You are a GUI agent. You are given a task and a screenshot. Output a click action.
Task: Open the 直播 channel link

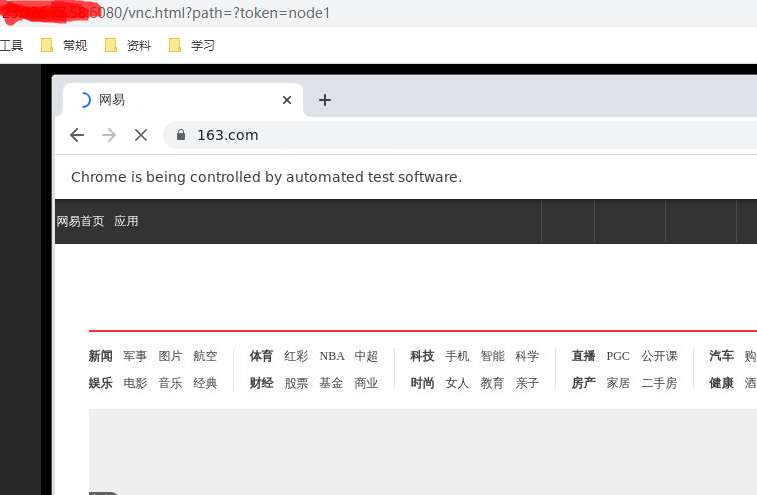[583, 356]
